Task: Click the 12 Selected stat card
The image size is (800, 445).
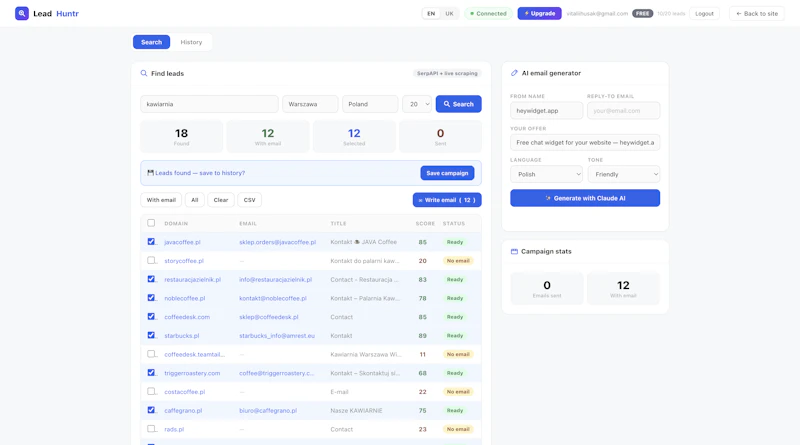Action: [x=354, y=136]
